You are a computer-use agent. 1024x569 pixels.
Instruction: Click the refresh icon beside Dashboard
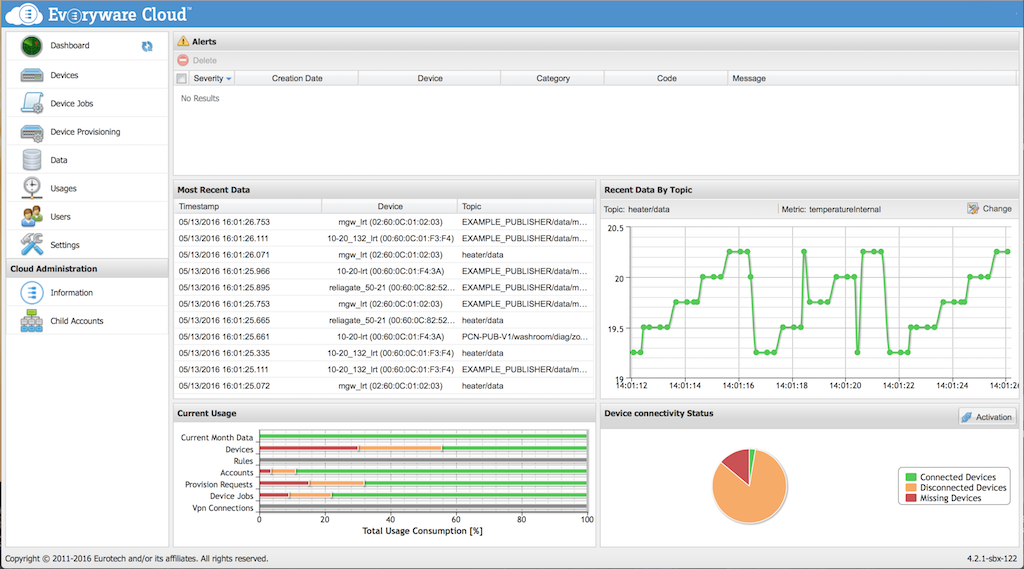click(147, 46)
